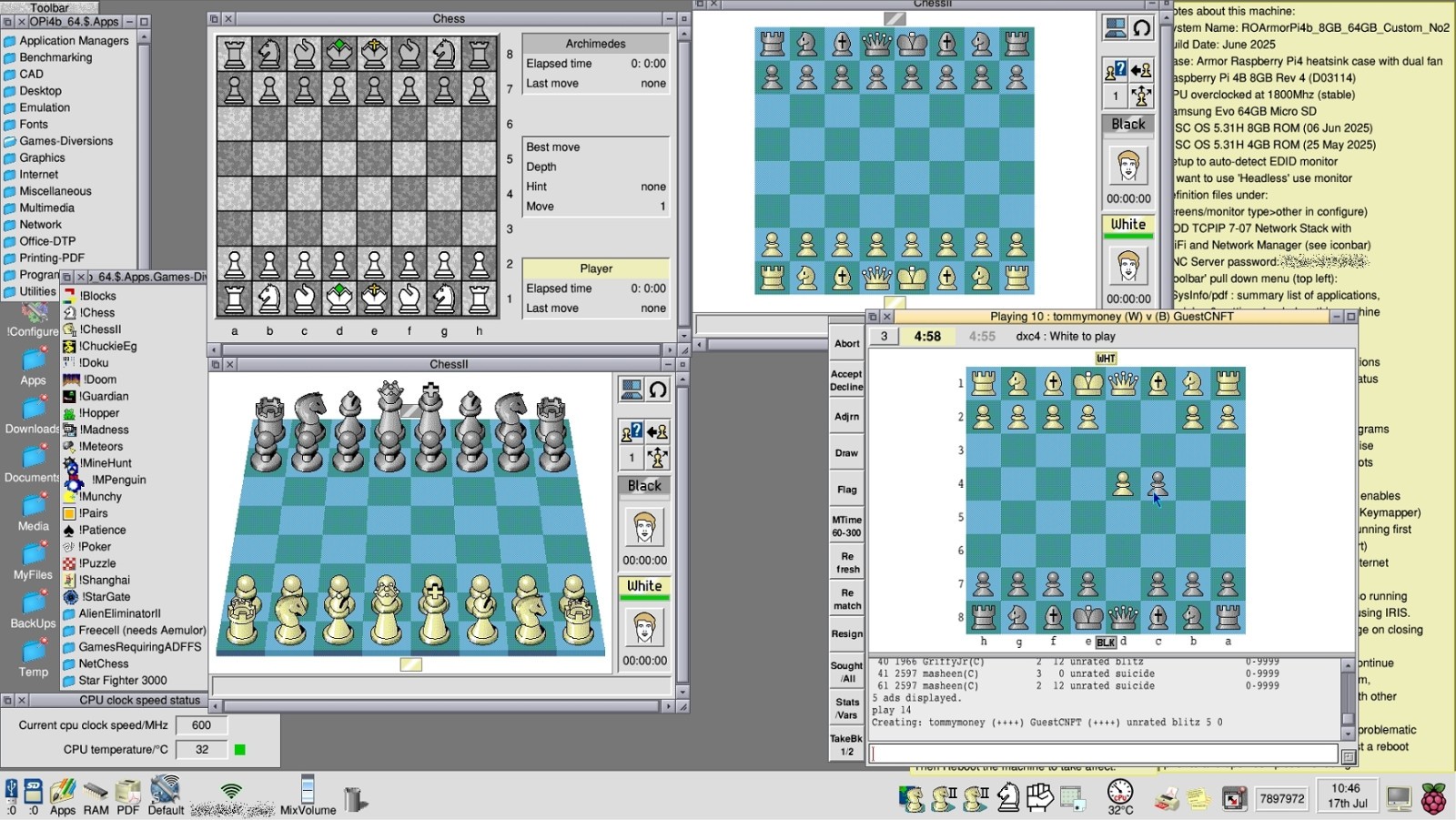This screenshot has height=820, width=1456.
Task: Click Black player face in bottom ChessII window
Action: (644, 526)
